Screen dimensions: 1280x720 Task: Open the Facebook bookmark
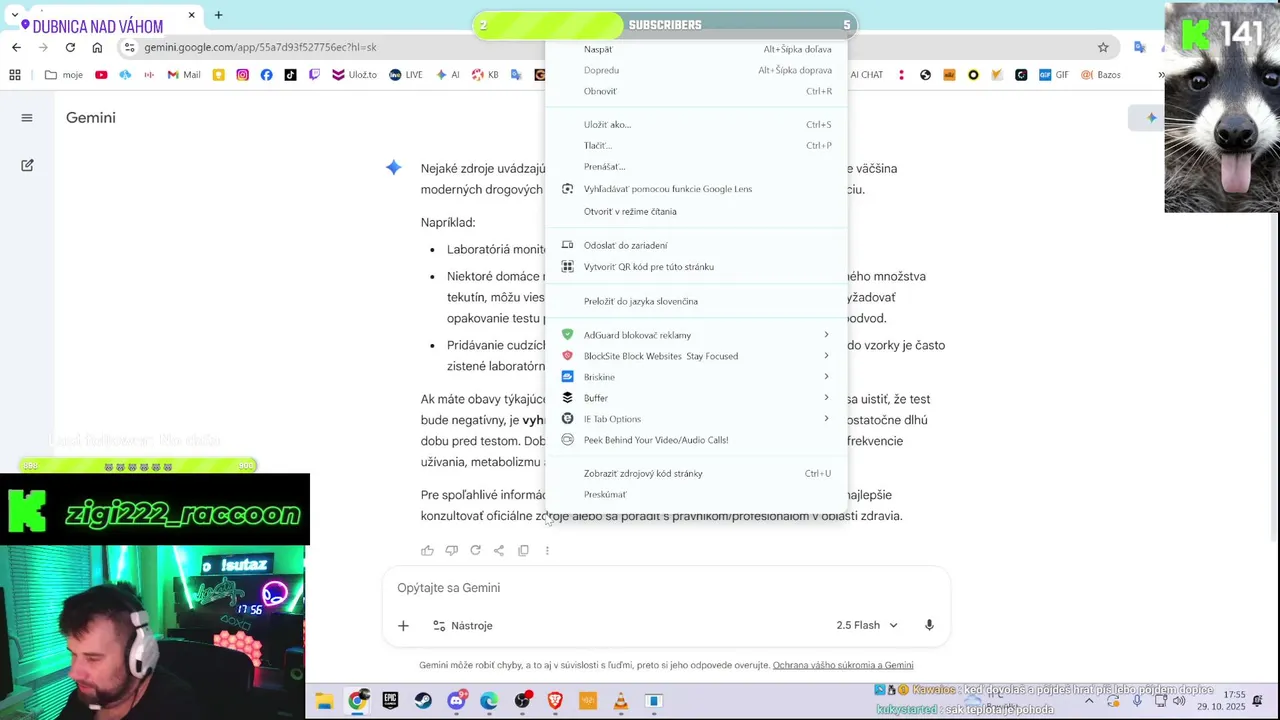(266, 75)
